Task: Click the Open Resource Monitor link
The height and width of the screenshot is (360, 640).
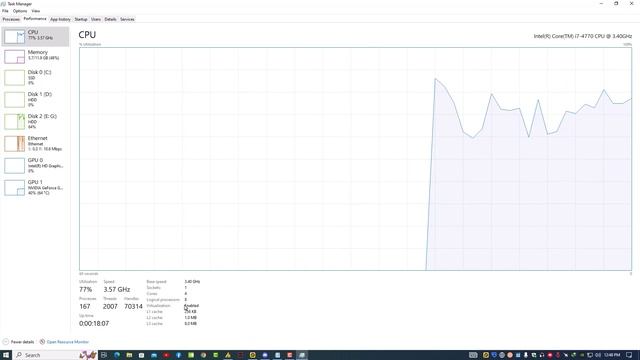Action: point(64,342)
